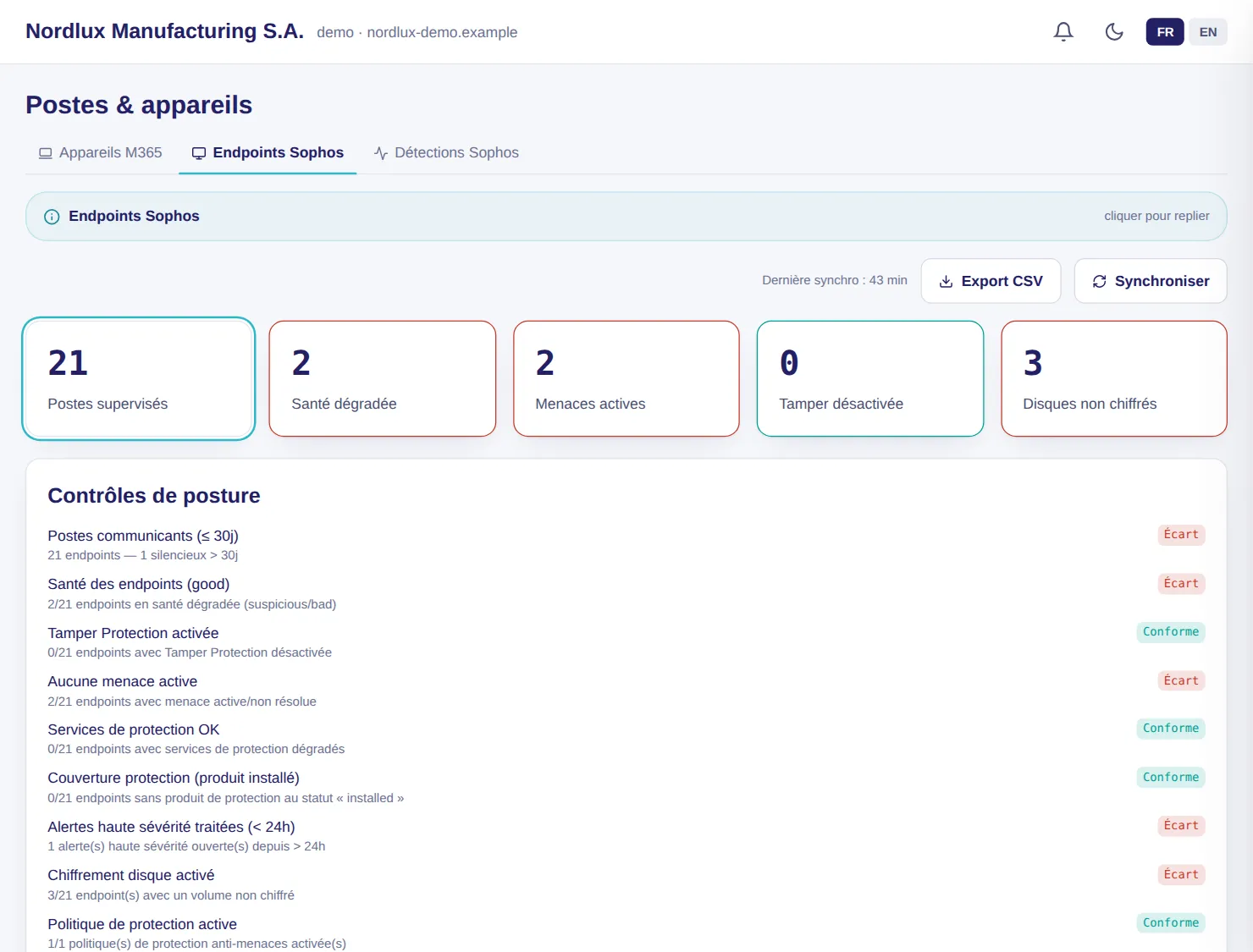
Task: Select the Endpoints Sophos tab
Action: pyautogui.click(x=268, y=153)
